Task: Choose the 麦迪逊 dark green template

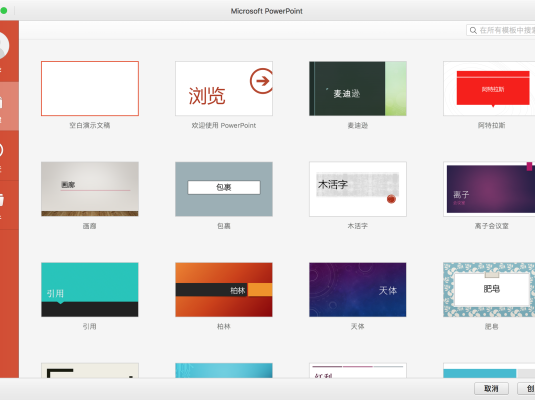Action: click(x=358, y=88)
